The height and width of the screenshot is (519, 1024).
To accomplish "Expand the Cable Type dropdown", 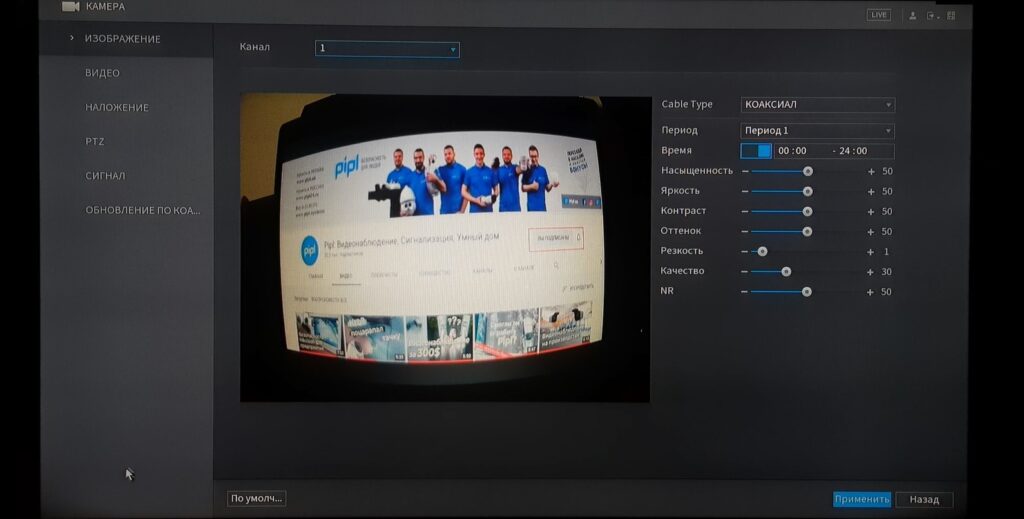I will [x=818, y=104].
